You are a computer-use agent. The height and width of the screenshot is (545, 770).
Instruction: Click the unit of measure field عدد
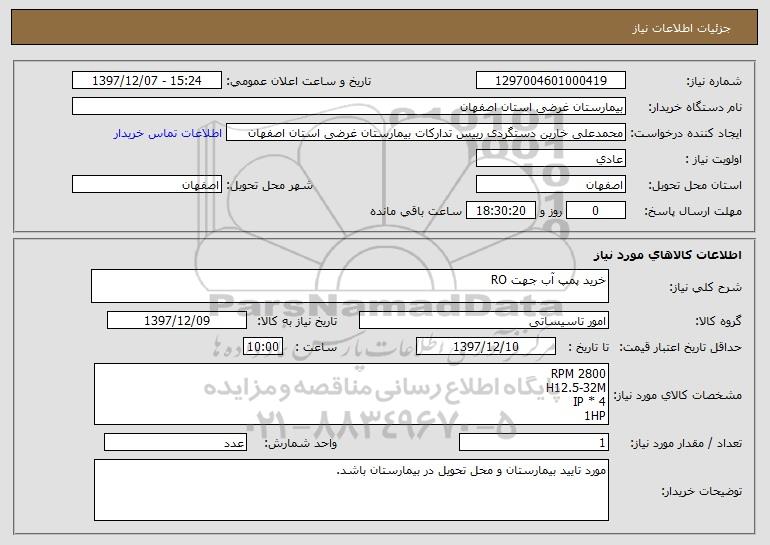point(175,442)
